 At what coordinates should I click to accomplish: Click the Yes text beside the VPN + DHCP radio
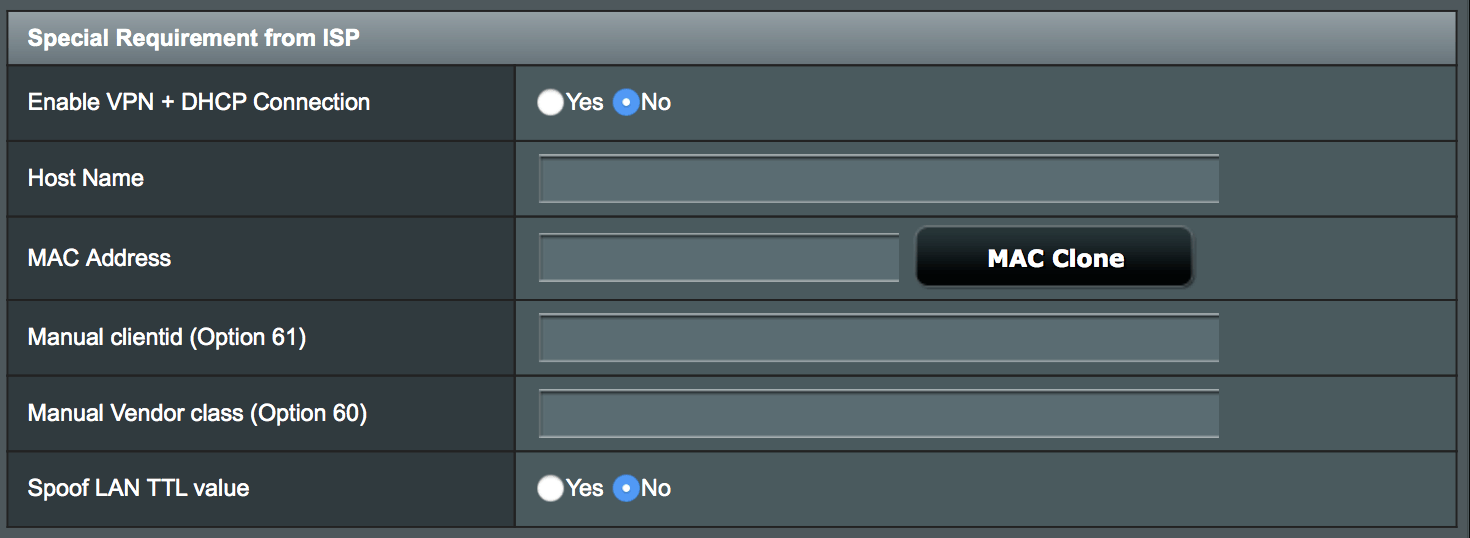(x=585, y=102)
